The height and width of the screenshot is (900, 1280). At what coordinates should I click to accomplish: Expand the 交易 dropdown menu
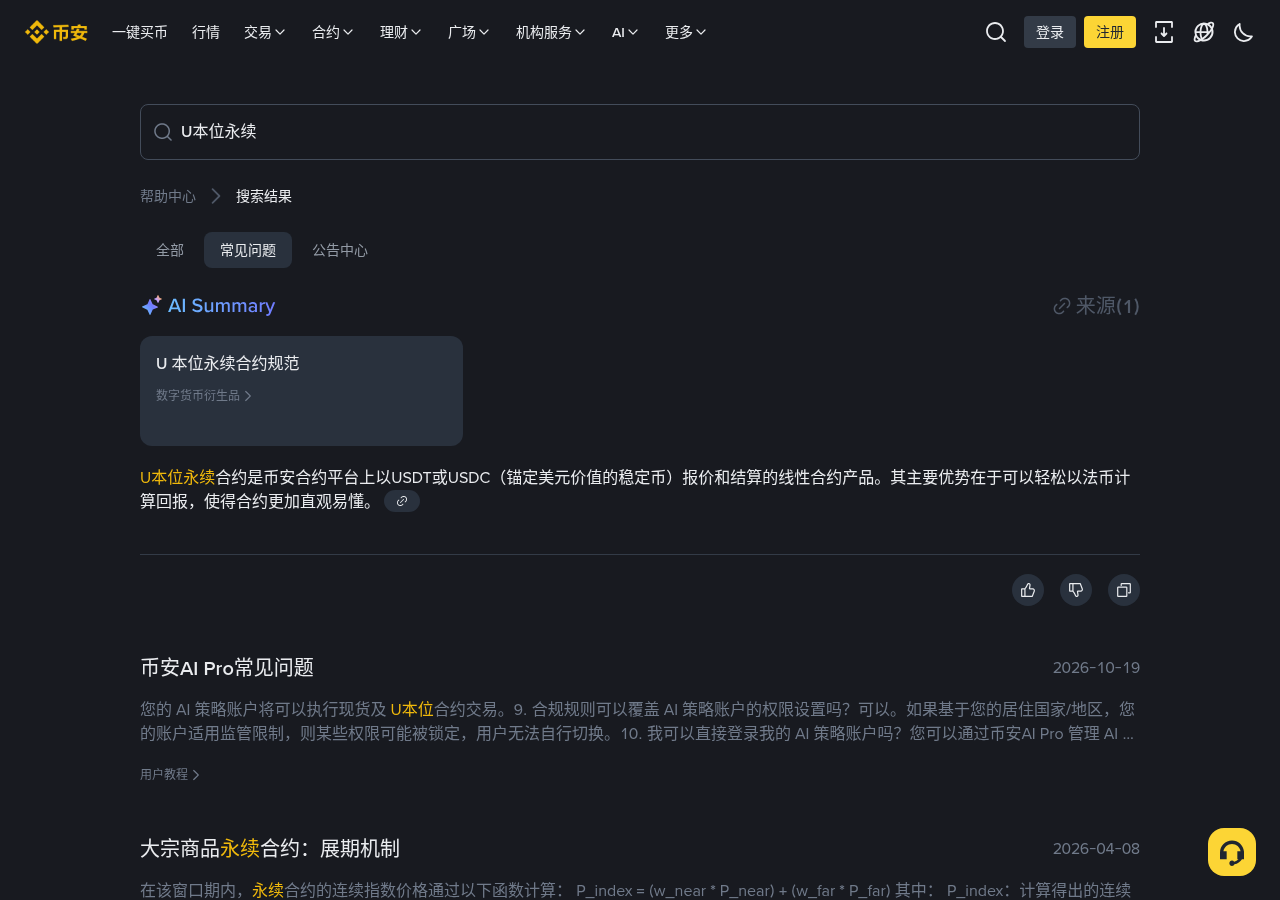pyautogui.click(x=265, y=32)
